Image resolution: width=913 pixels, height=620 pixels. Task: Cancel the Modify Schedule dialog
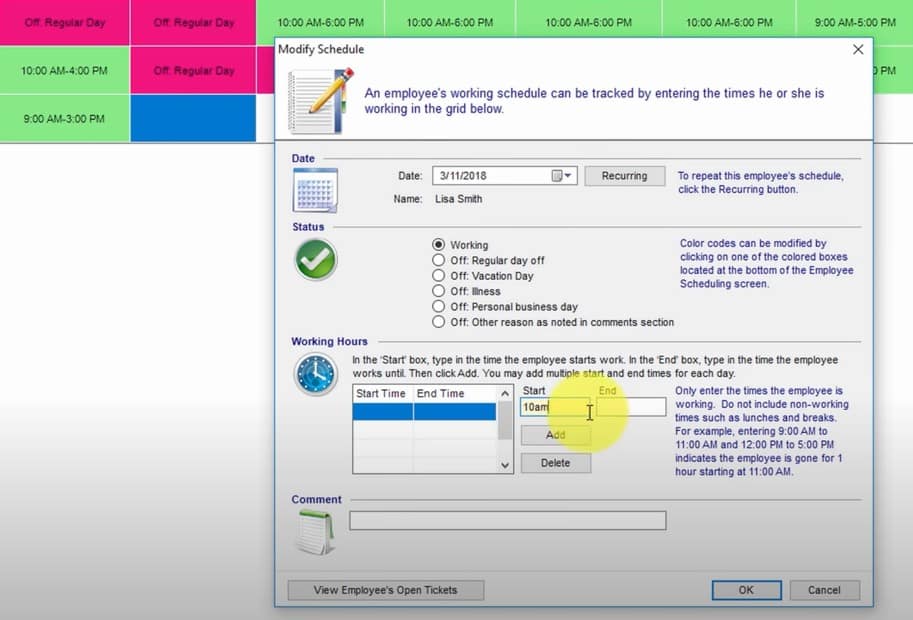click(824, 590)
